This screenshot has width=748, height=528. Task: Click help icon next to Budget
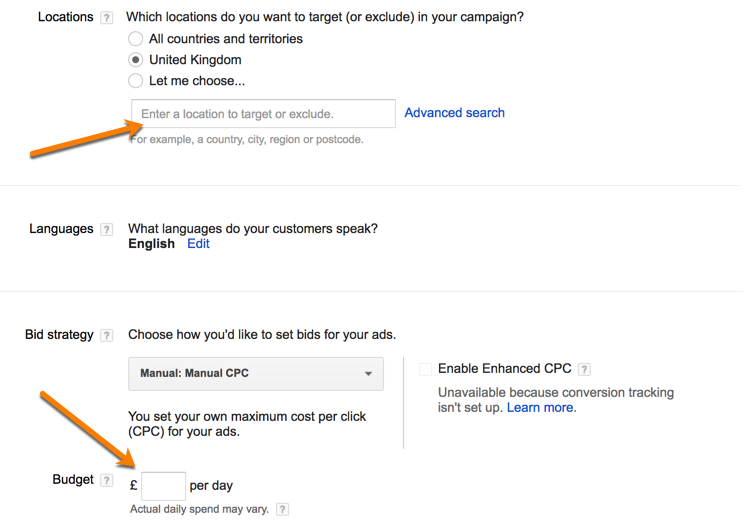tap(107, 481)
